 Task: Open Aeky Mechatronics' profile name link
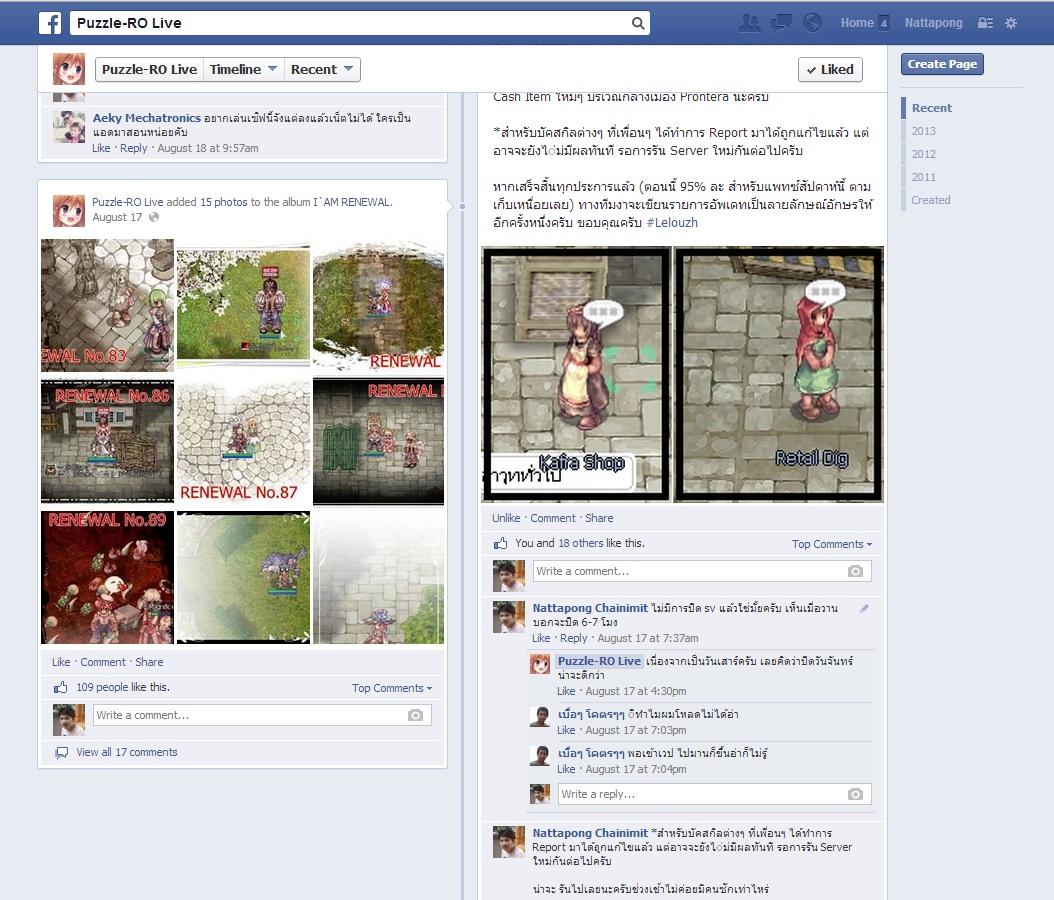click(x=147, y=118)
